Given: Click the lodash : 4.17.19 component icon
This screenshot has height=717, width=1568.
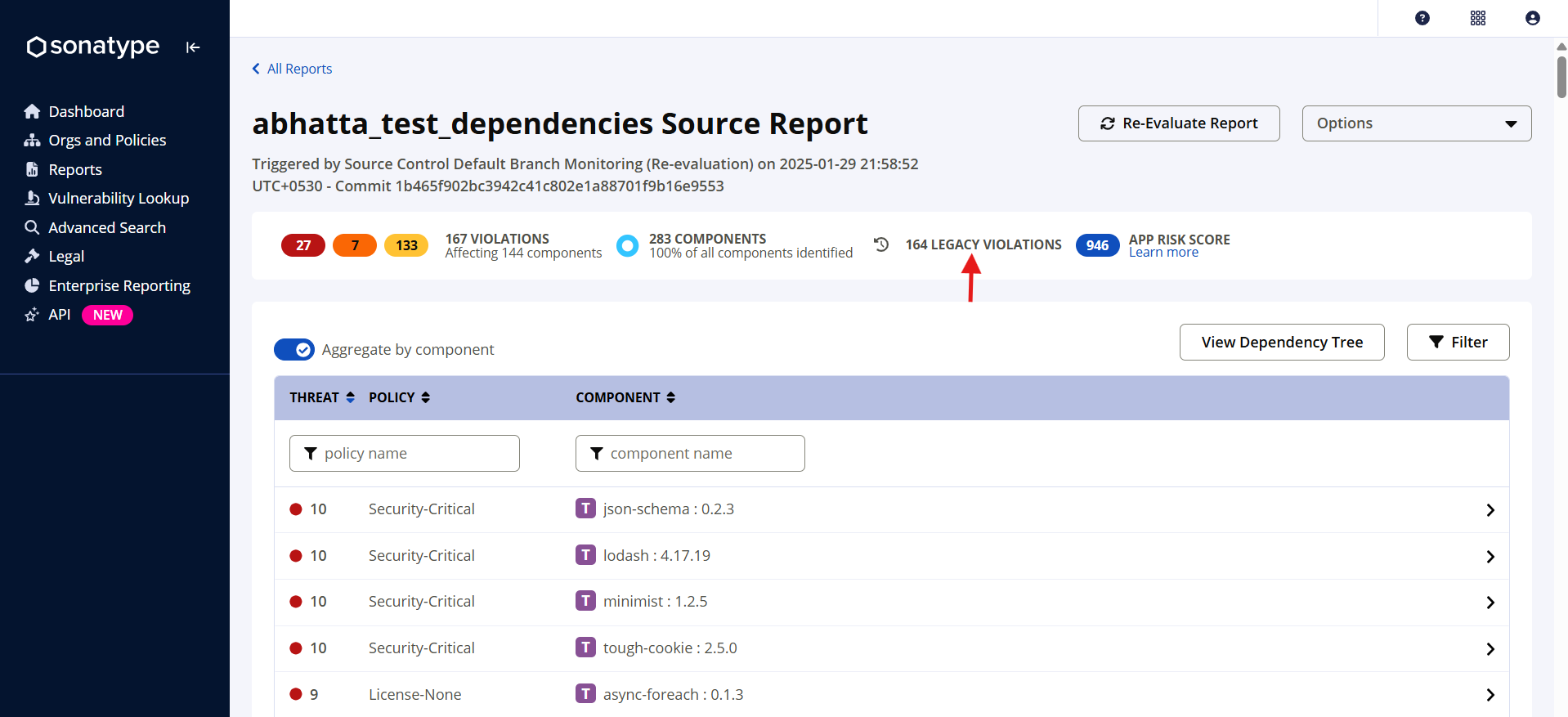Looking at the screenshot, I should pos(585,555).
